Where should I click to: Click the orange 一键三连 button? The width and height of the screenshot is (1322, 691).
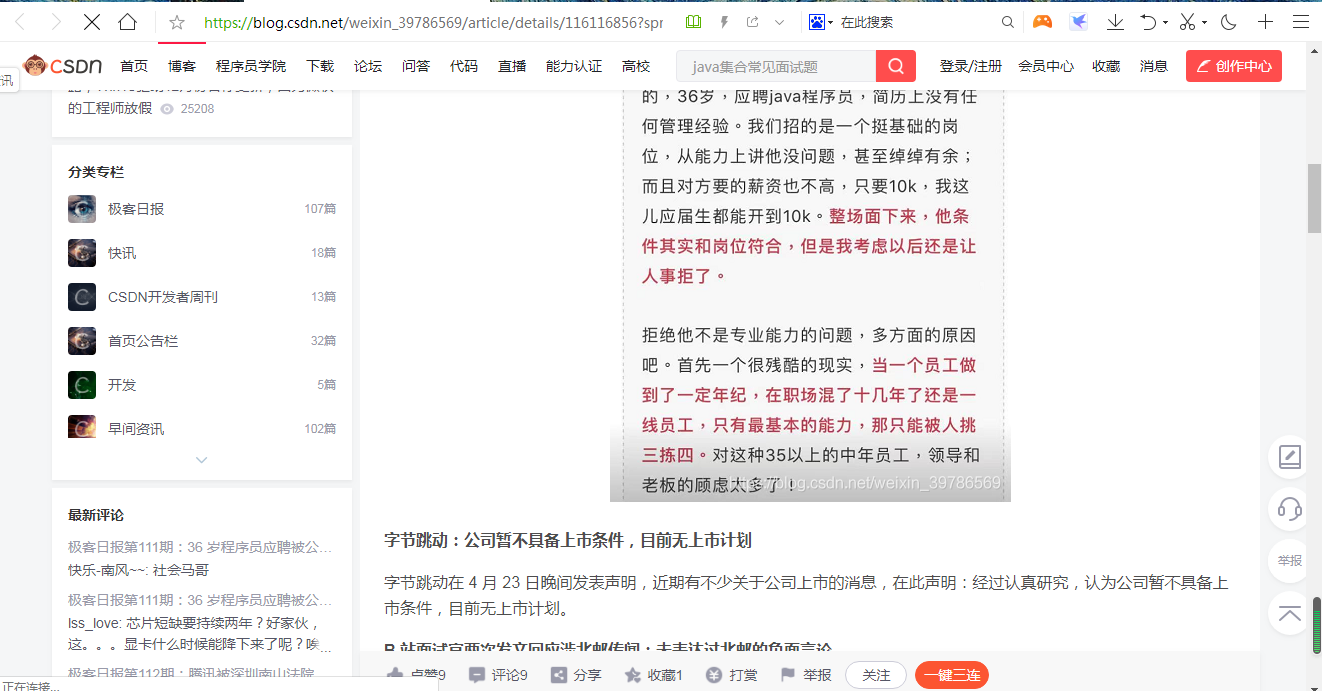(x=952, y=675)
